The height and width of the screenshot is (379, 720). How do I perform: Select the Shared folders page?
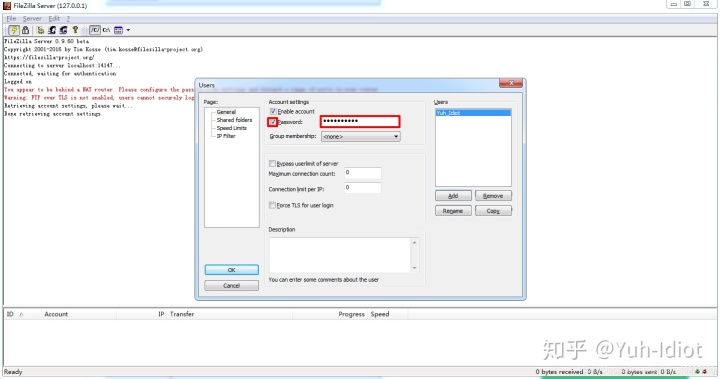[234, 120]
